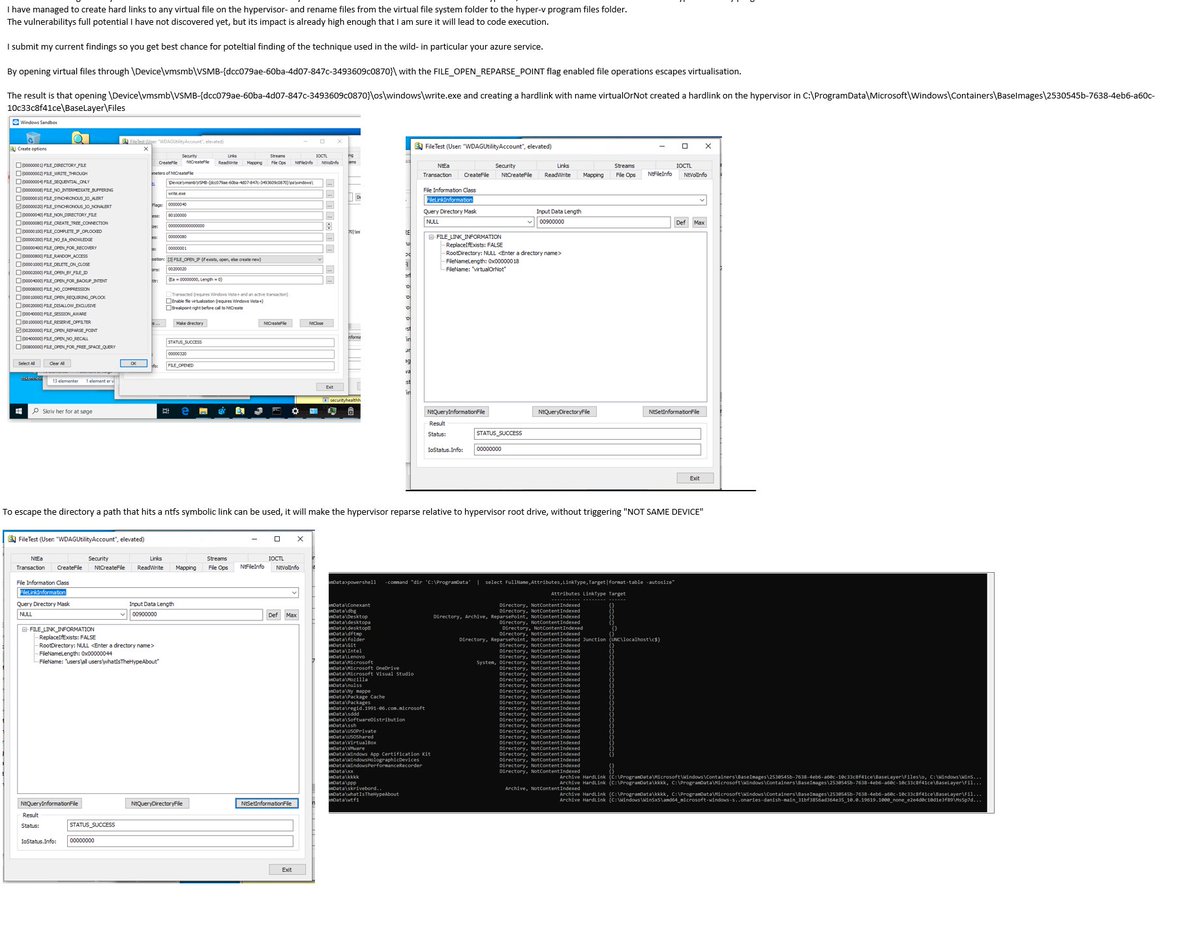Open the Start menu in the Sandbox taskbar

click(19, 411)
